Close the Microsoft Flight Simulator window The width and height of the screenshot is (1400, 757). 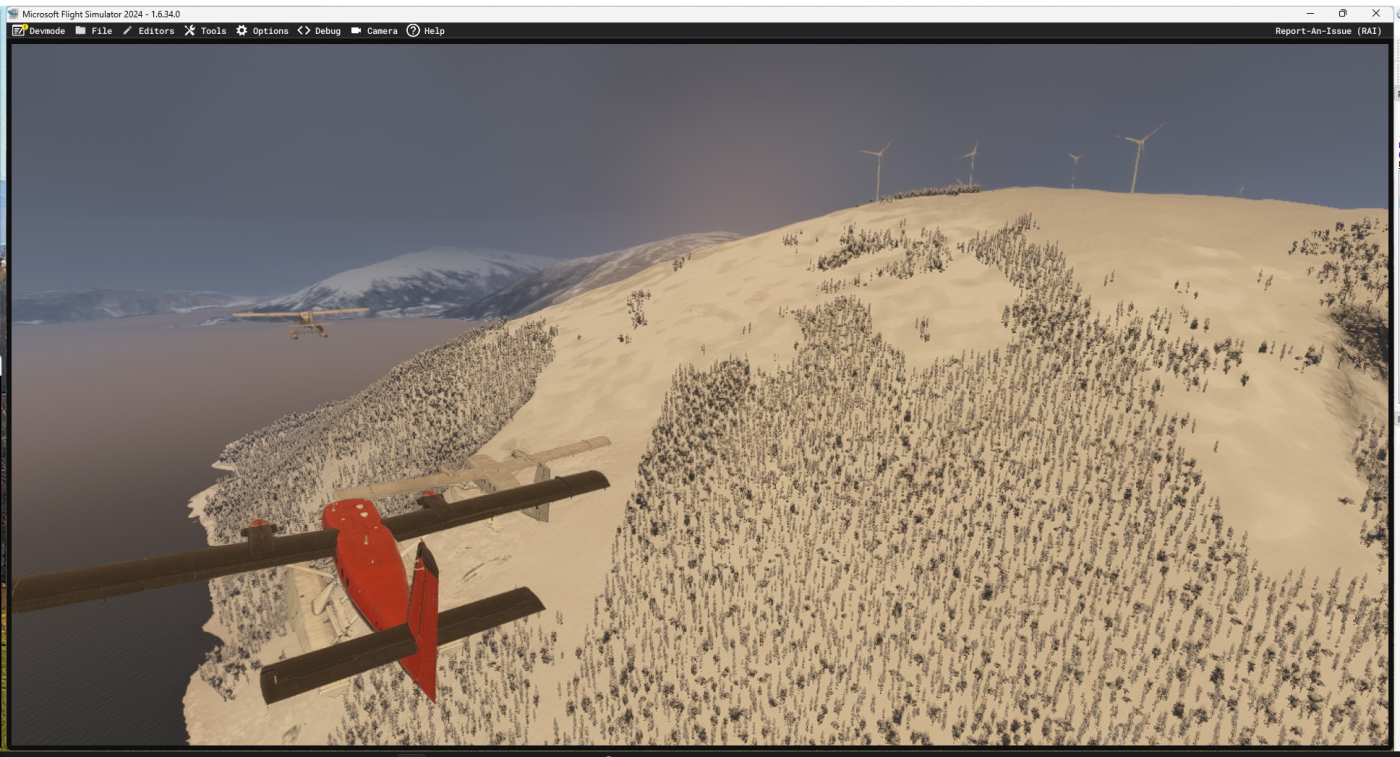click(x=1376, y=13)
